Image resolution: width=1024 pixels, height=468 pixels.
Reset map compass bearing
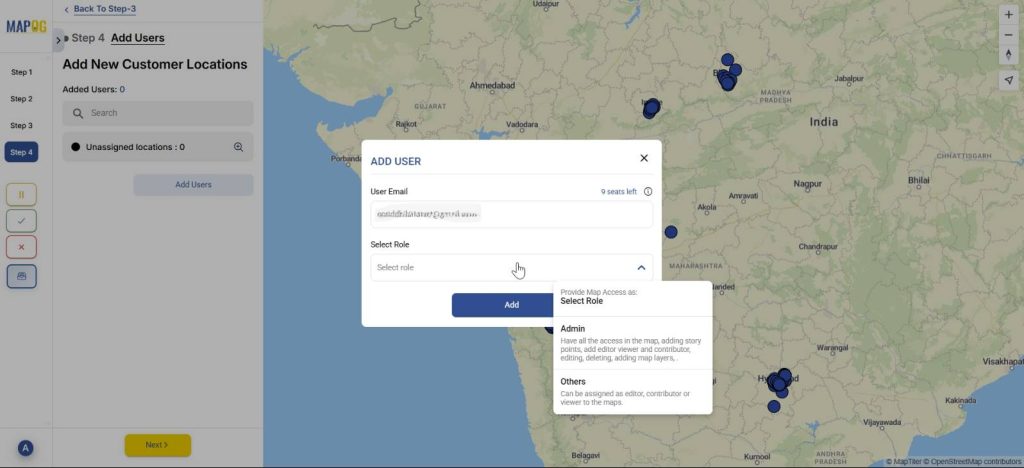(x=1008, y=54)
